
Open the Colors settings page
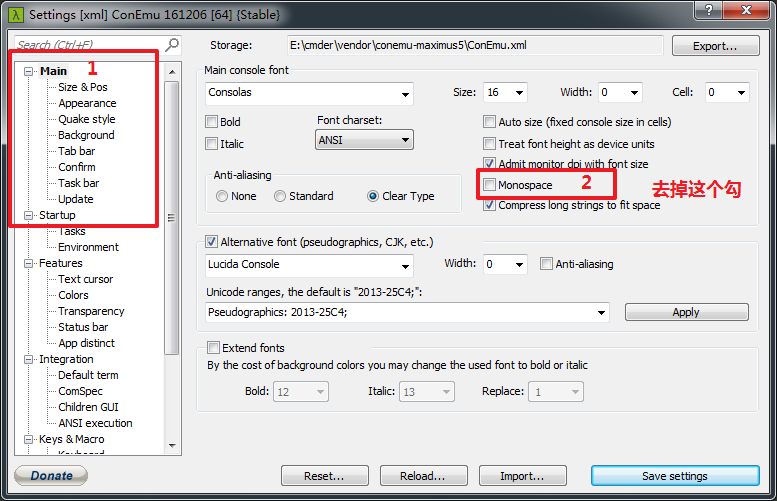[73, 295]
